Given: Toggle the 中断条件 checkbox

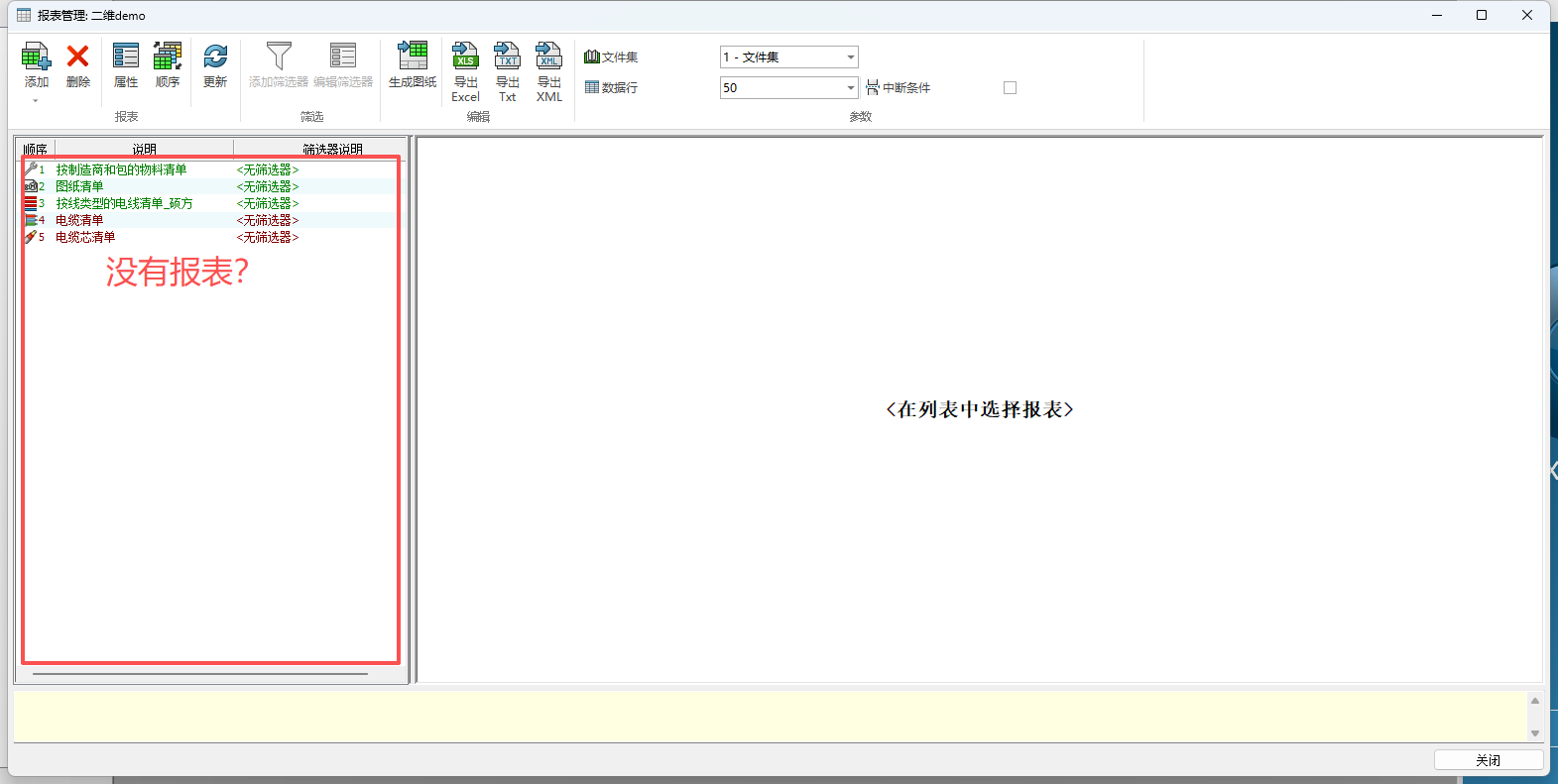Looking at the screenshot, I should [1010, 87].
